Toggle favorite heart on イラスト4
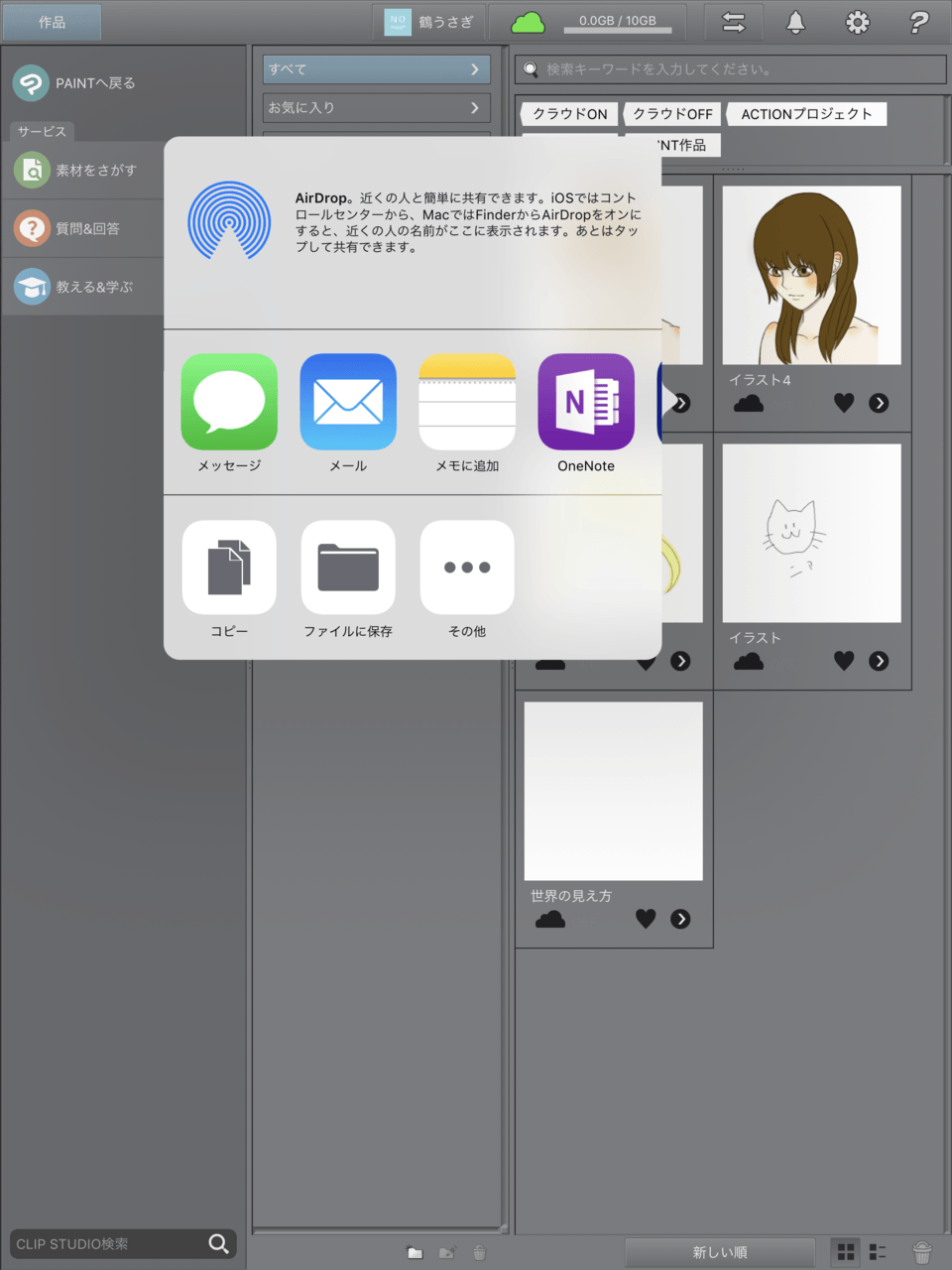 coord(844,403)
